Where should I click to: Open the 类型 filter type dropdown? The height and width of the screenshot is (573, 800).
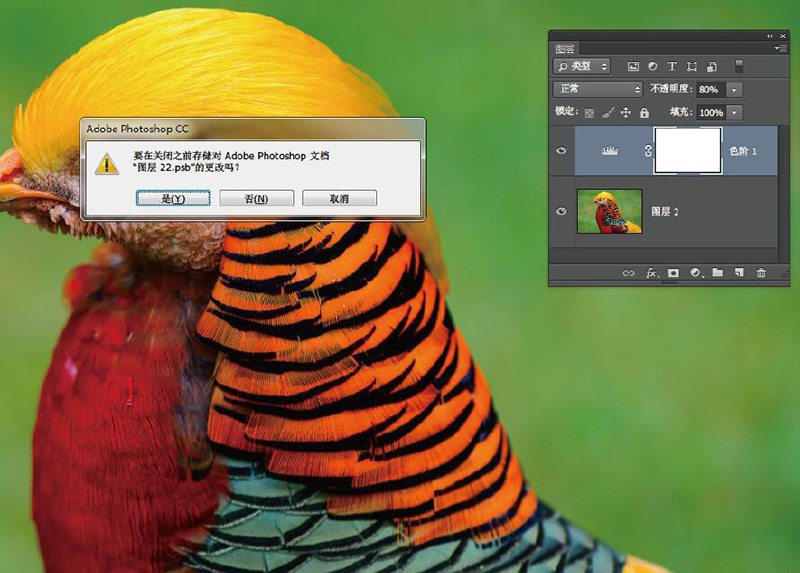583,67
